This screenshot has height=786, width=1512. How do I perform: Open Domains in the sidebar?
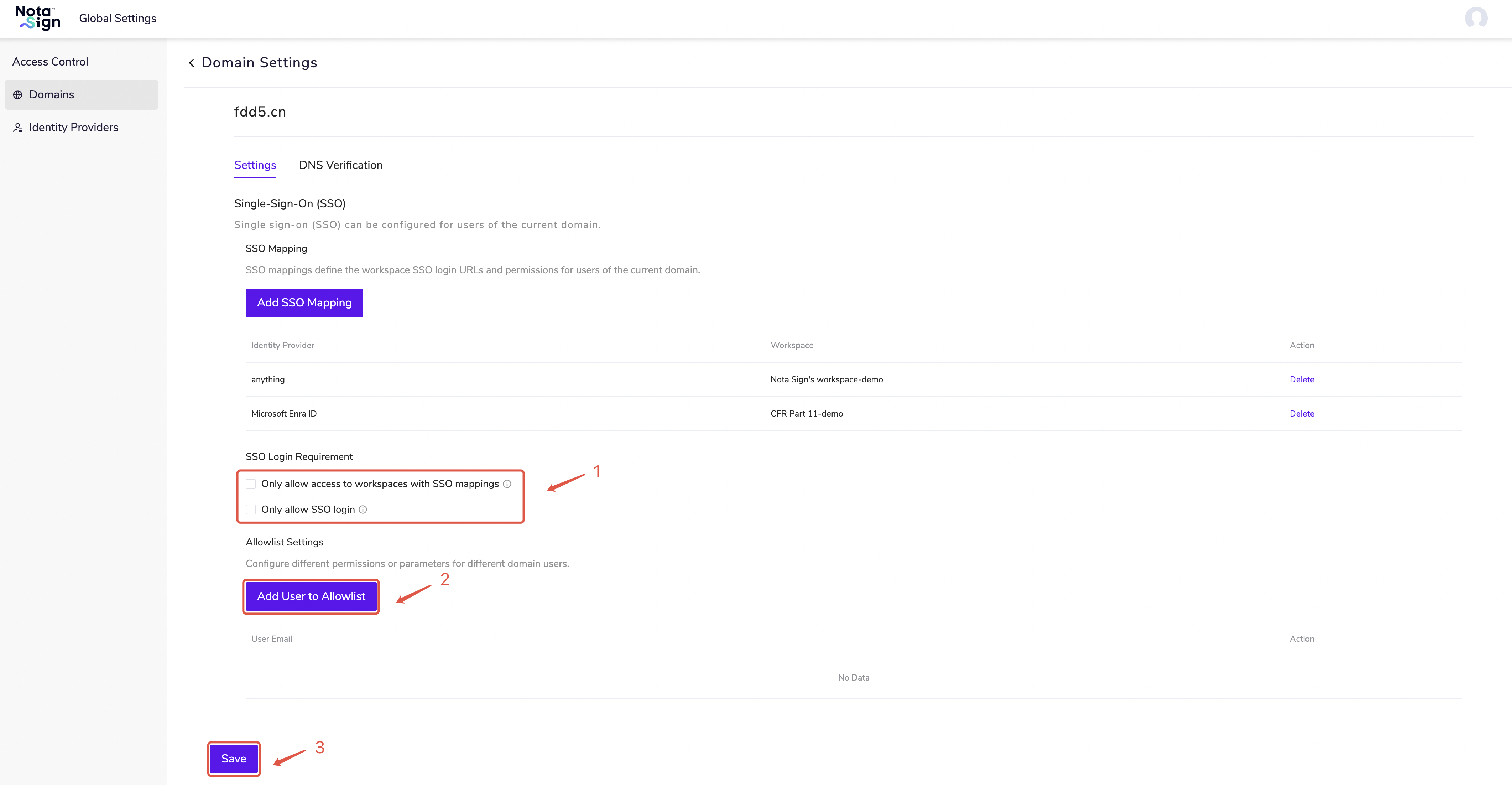click(52, 94)
